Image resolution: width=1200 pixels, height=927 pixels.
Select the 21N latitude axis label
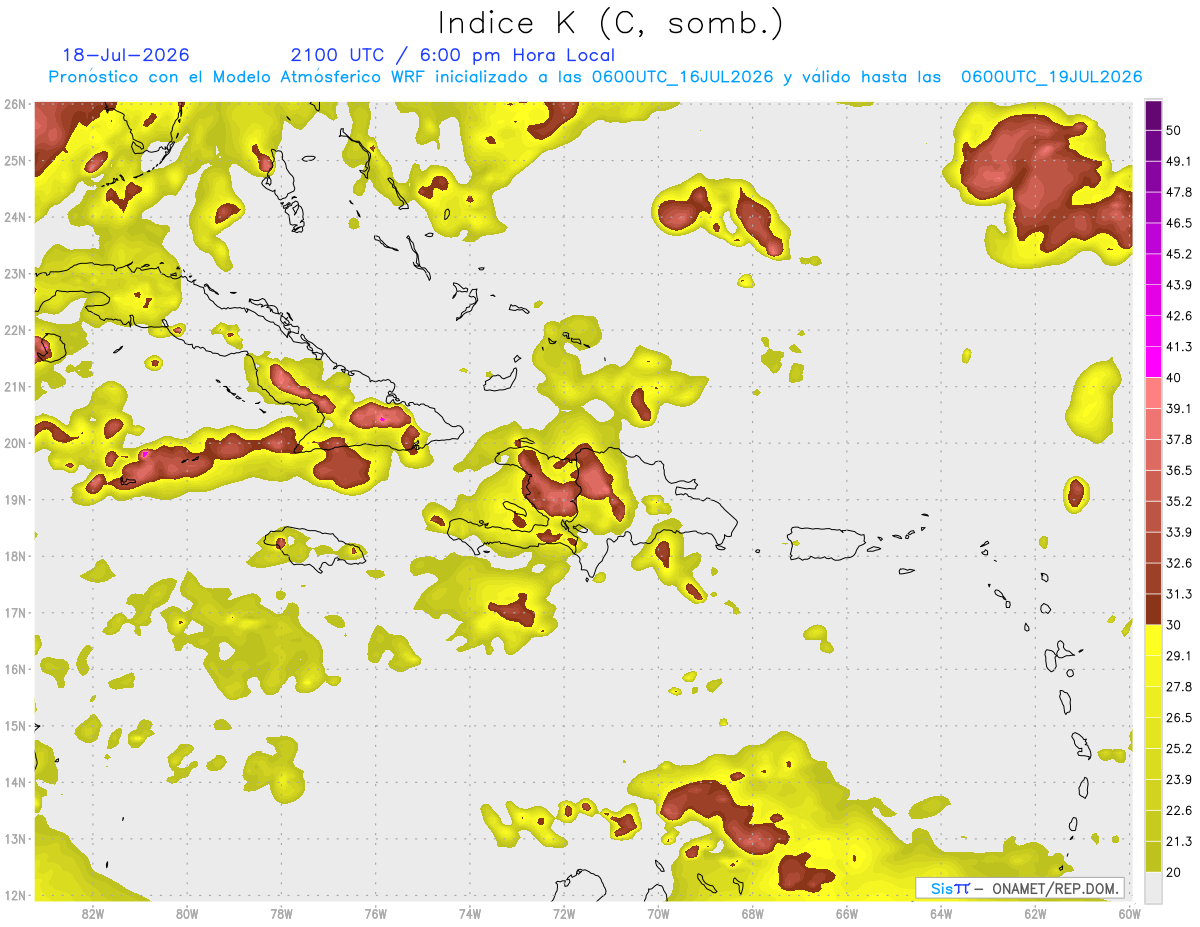click(x=14, y=387)
